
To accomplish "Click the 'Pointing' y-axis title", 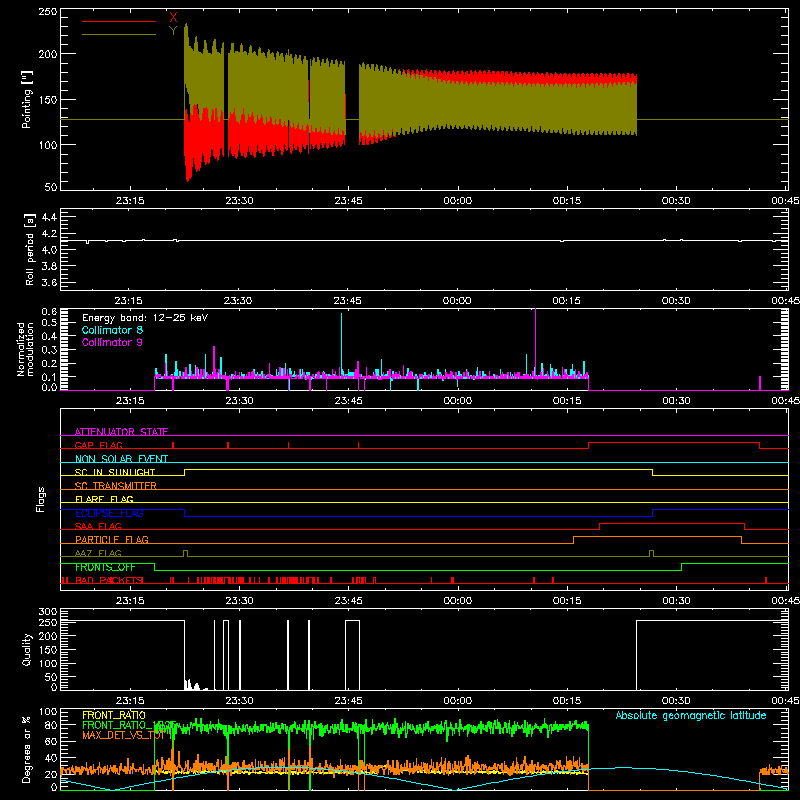I will pyautogui.click(x=27, y=99).
